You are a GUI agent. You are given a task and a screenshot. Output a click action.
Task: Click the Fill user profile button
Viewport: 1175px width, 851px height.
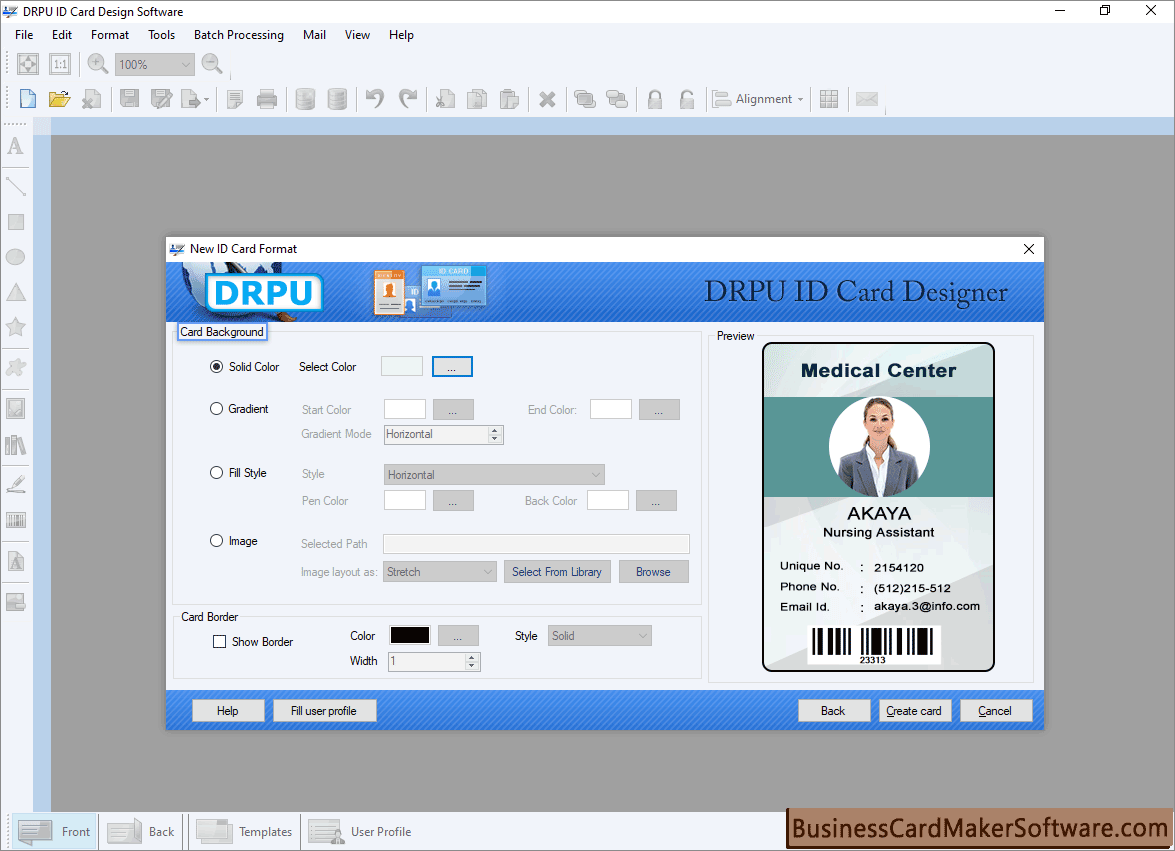click(x=324, y=711)
